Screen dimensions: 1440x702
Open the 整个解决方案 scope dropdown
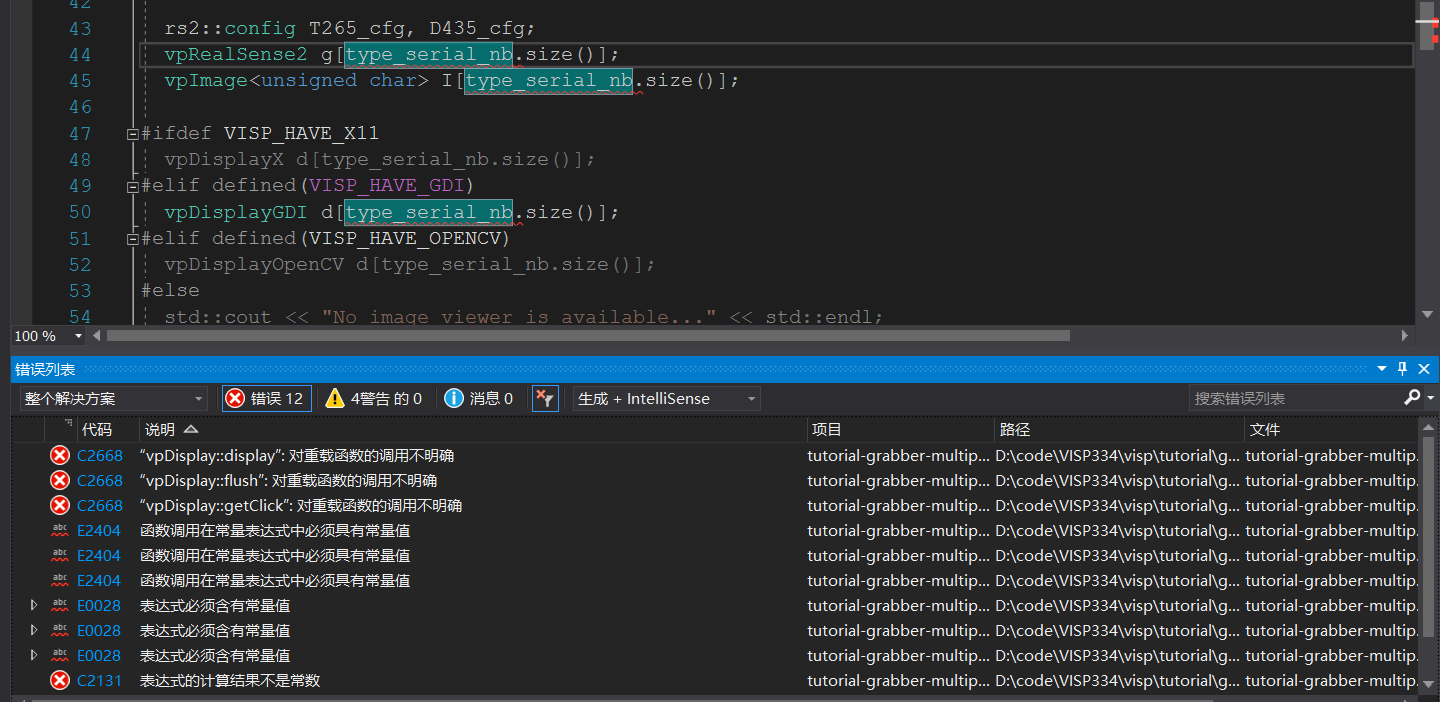coord(113,398)
